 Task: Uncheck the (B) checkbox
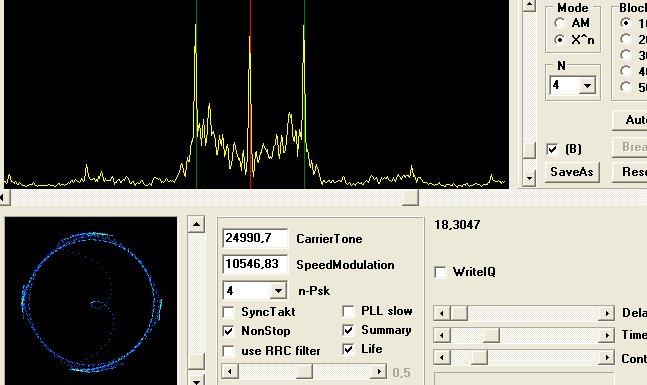click(x=552, y=149)
